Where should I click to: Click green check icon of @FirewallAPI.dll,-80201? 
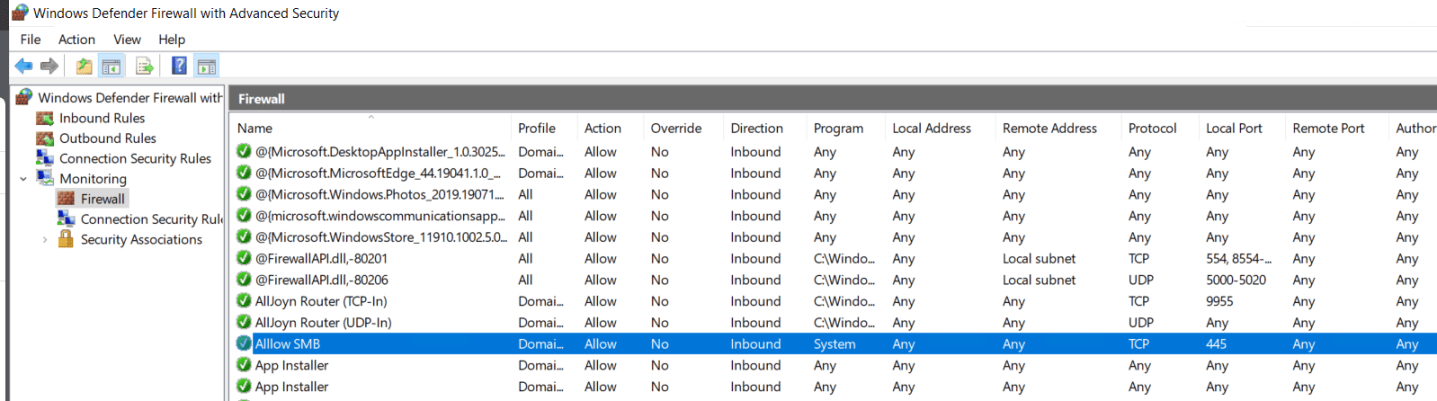(244, 258)
